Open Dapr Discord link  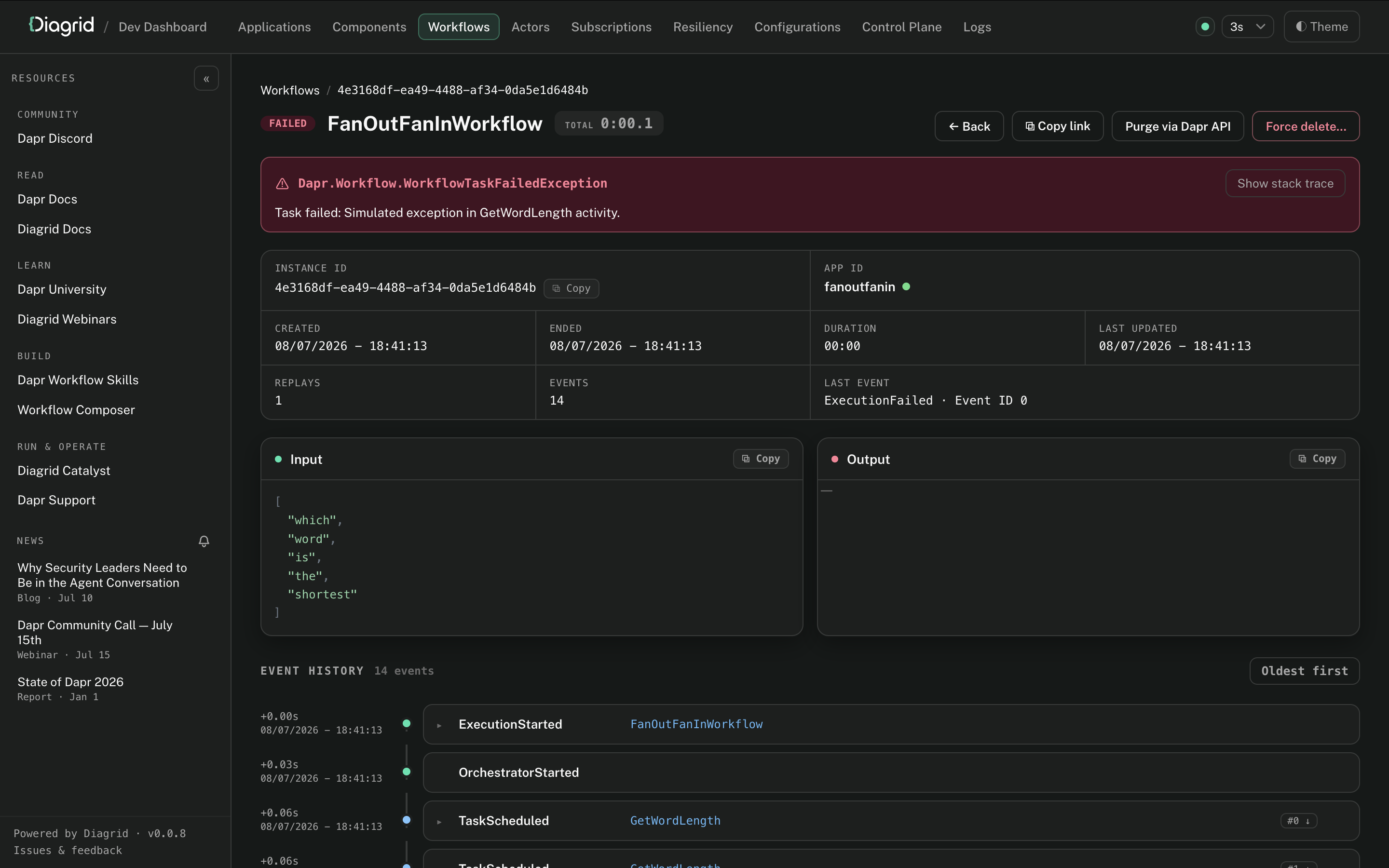(54, 138)
